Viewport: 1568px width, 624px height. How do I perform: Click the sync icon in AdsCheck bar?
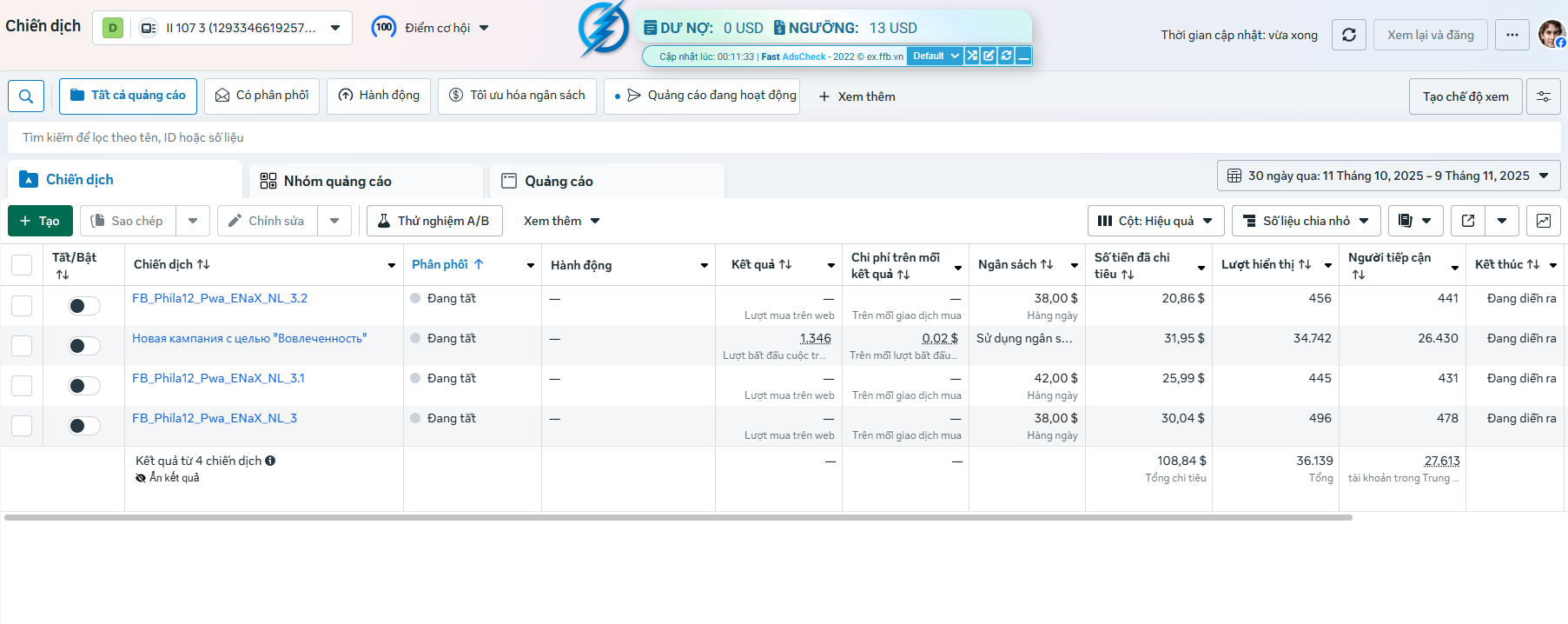point(1006,56)
